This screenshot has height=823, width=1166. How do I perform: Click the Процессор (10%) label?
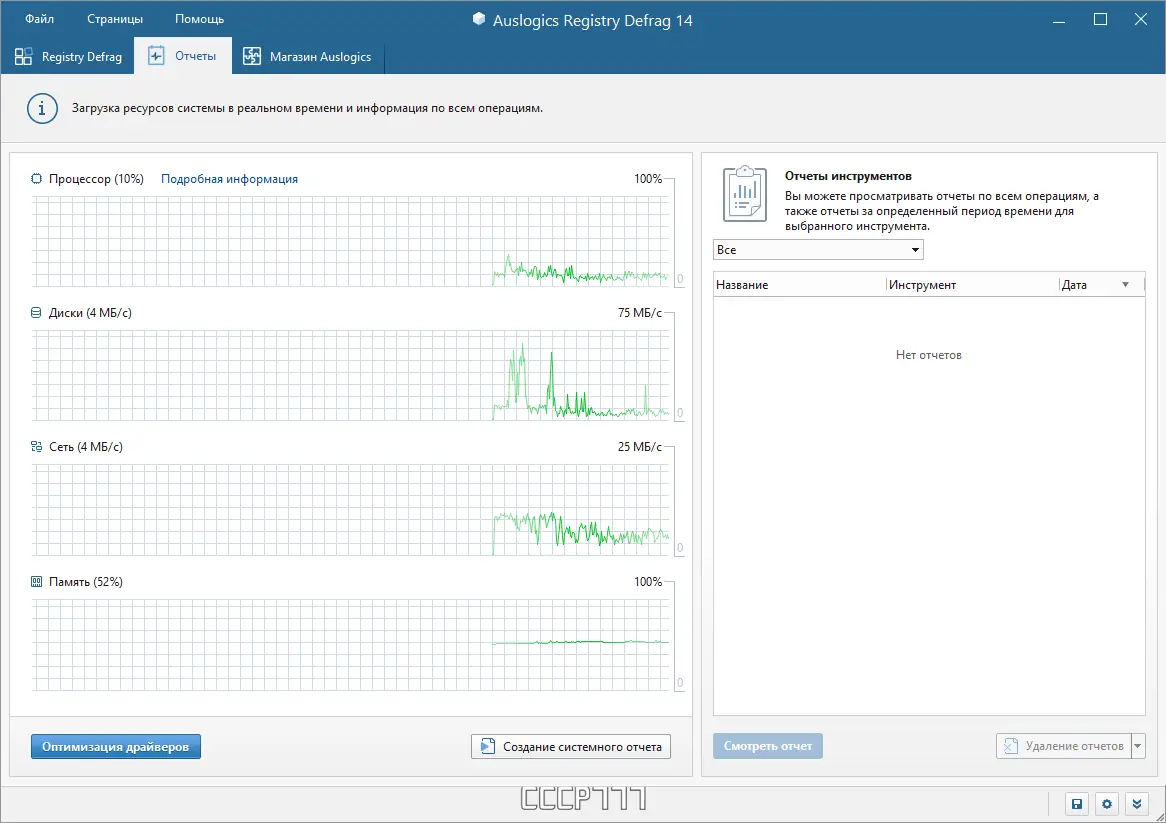[96, 179]
